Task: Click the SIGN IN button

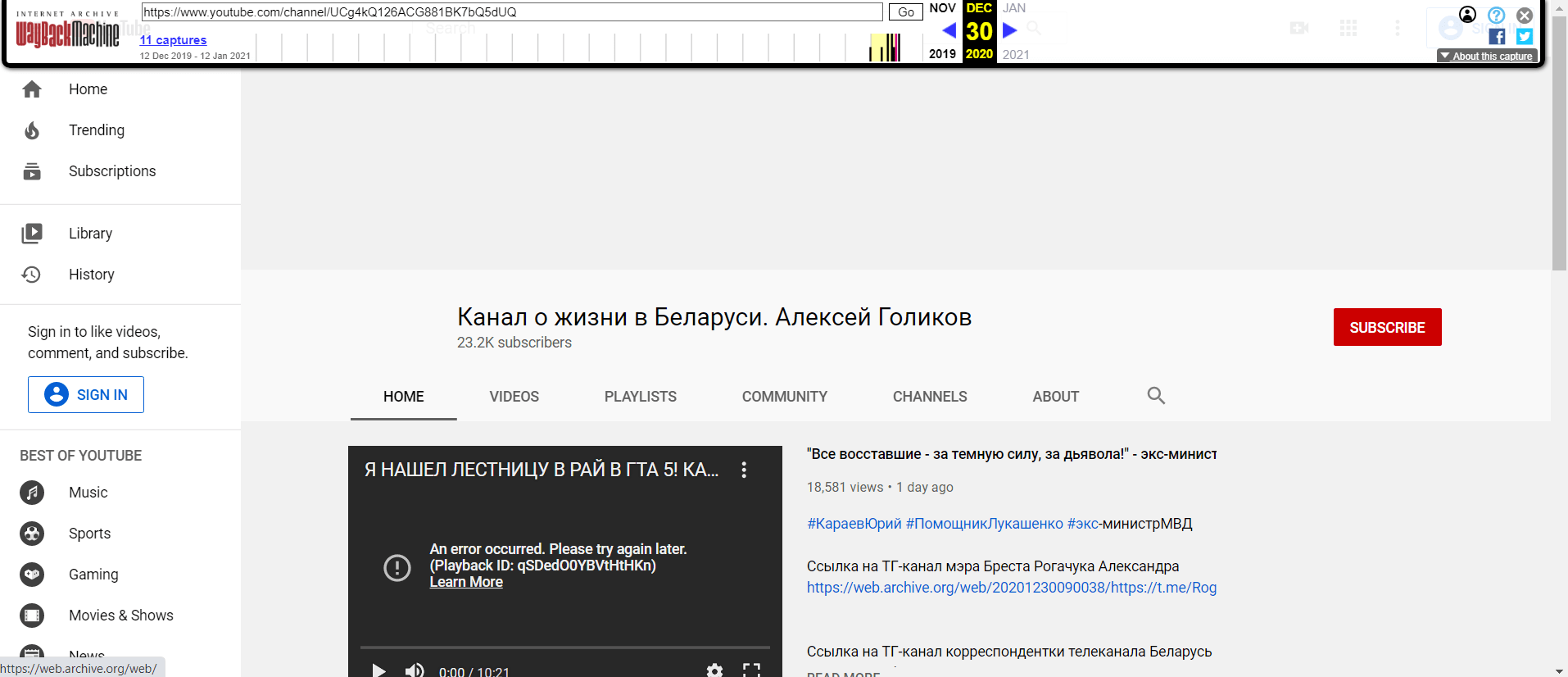Action: coord(86,394)
